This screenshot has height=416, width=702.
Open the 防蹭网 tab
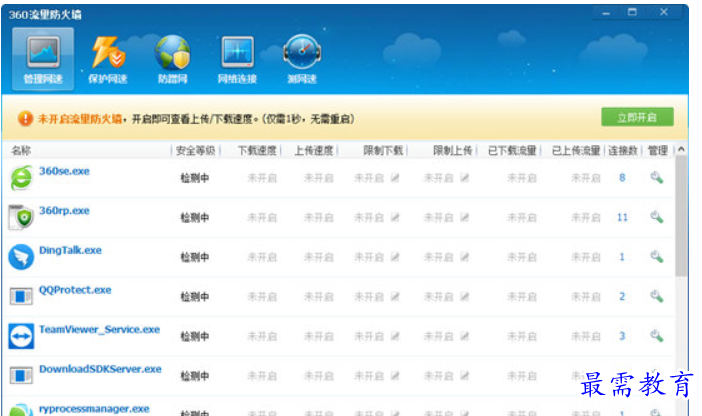pos(173,60)
